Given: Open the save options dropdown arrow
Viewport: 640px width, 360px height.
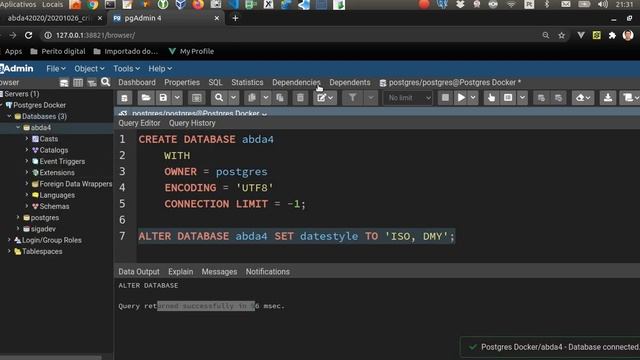Looking at the screenshot, I should point(177,98).
